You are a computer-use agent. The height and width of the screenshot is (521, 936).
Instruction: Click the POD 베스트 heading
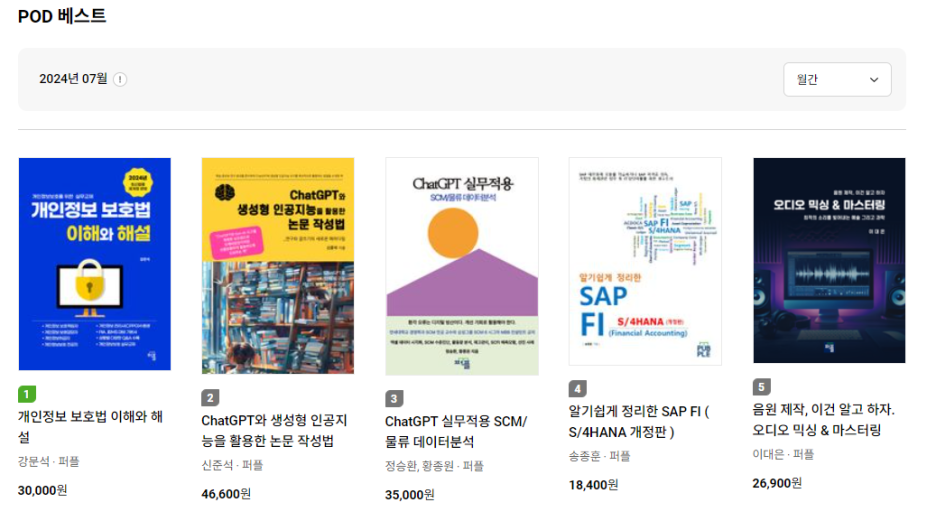pos(62,16)
